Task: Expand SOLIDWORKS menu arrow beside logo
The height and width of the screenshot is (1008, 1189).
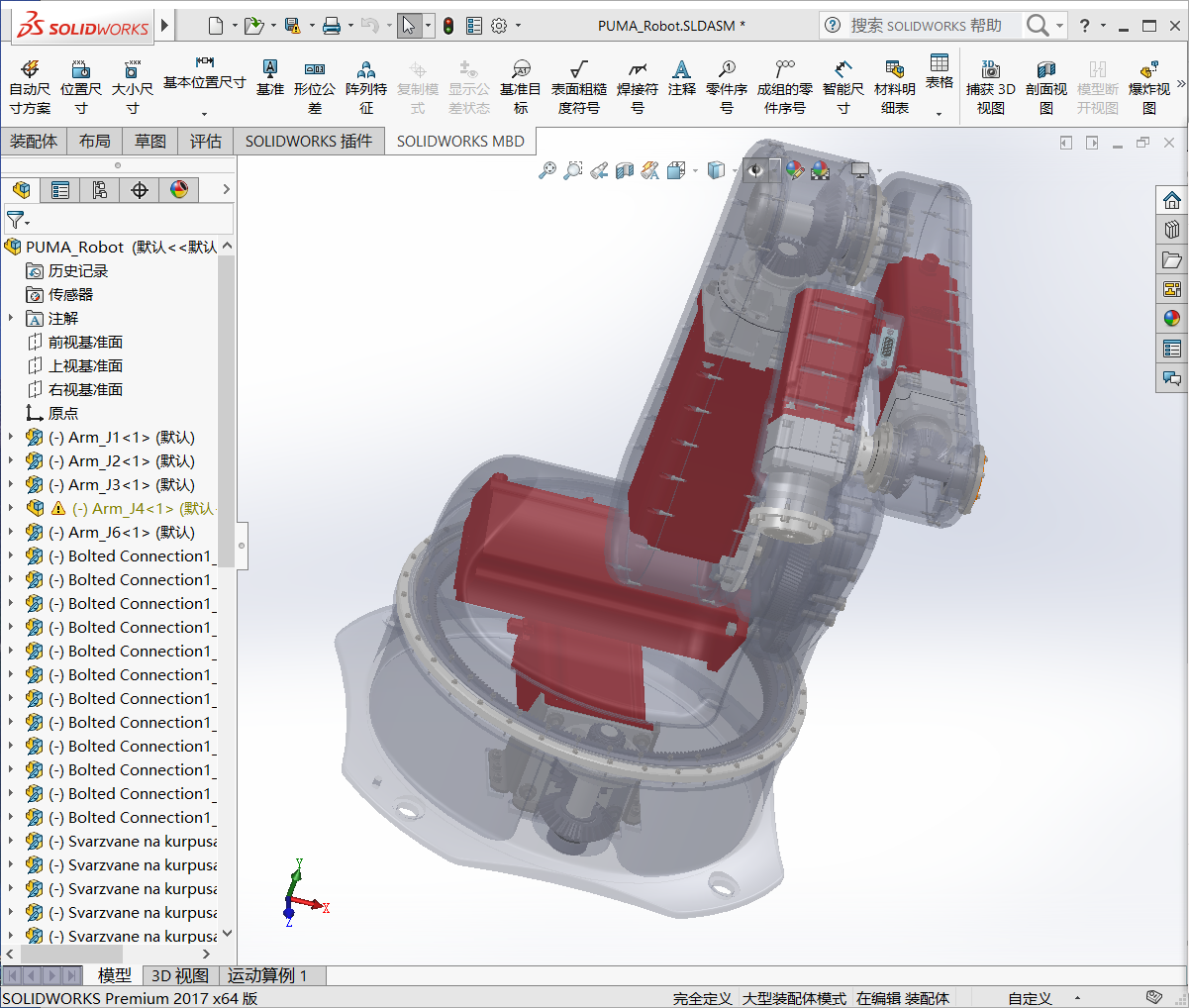Action: coord(164,26)
